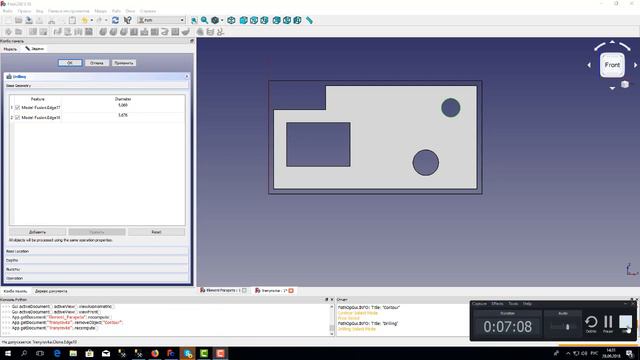Click the Open file toolbar icon
640x360 pixels.
pos(18,20)
